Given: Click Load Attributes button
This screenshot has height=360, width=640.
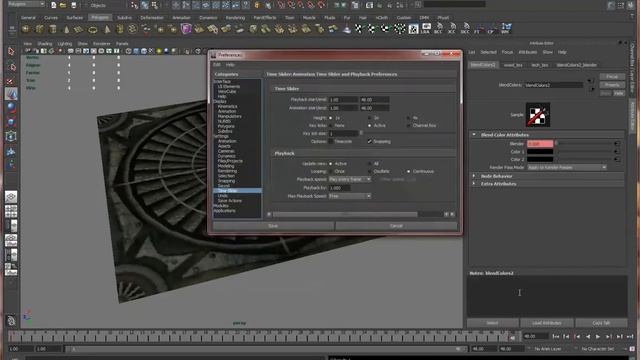Looking at the screenshot, I should tap(547, 323).
